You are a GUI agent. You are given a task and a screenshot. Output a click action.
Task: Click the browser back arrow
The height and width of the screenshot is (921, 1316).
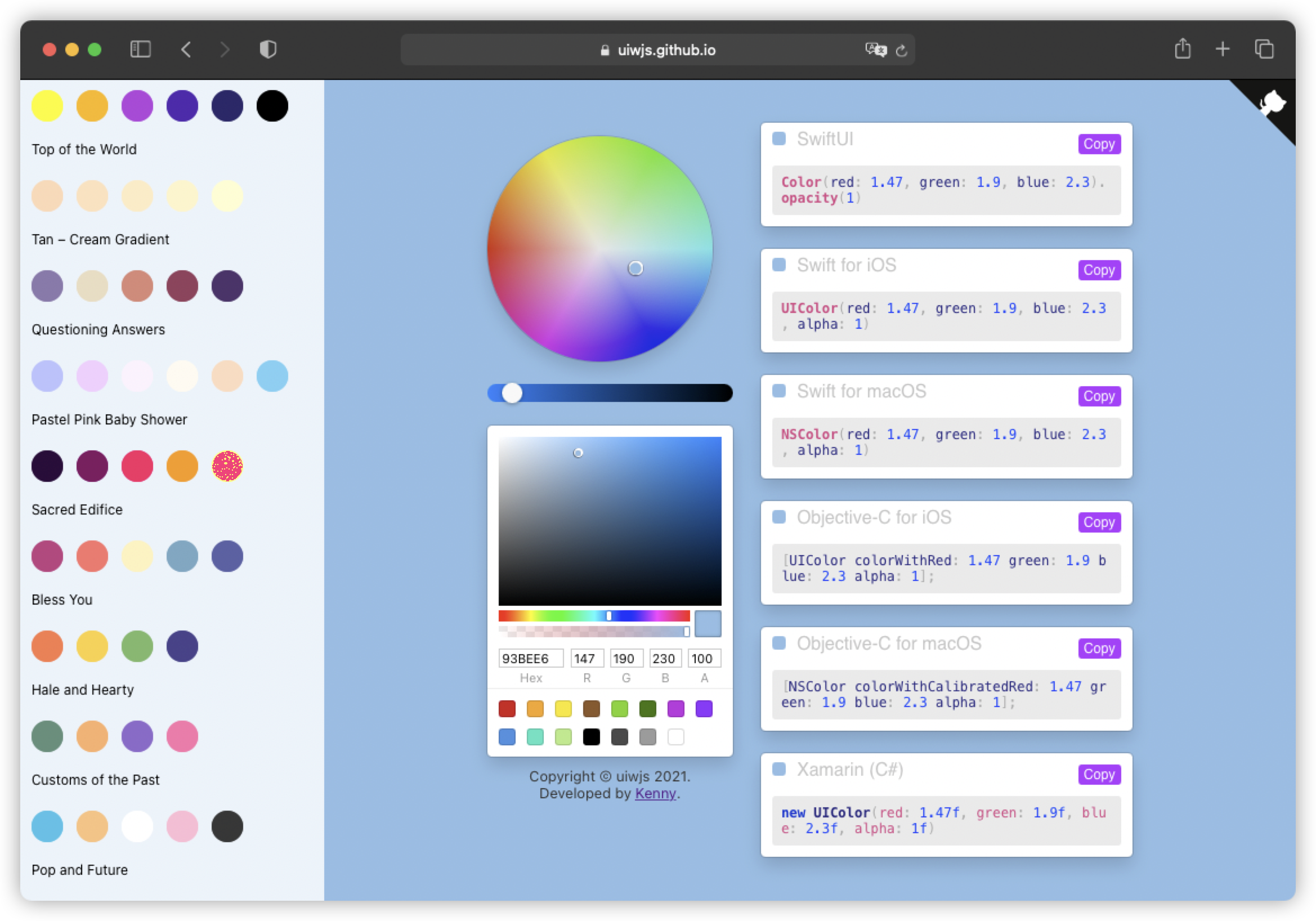click(x=186, y=50)
